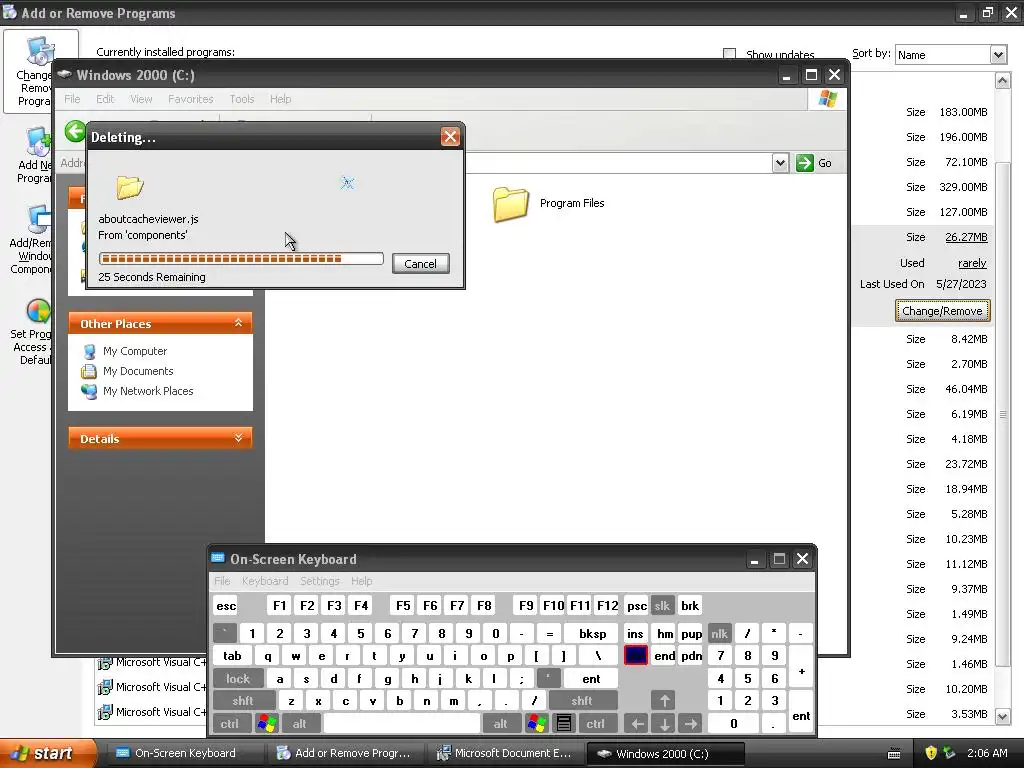Open My Network Places link
Screen dimensions: 1024x768
(148, 391)
